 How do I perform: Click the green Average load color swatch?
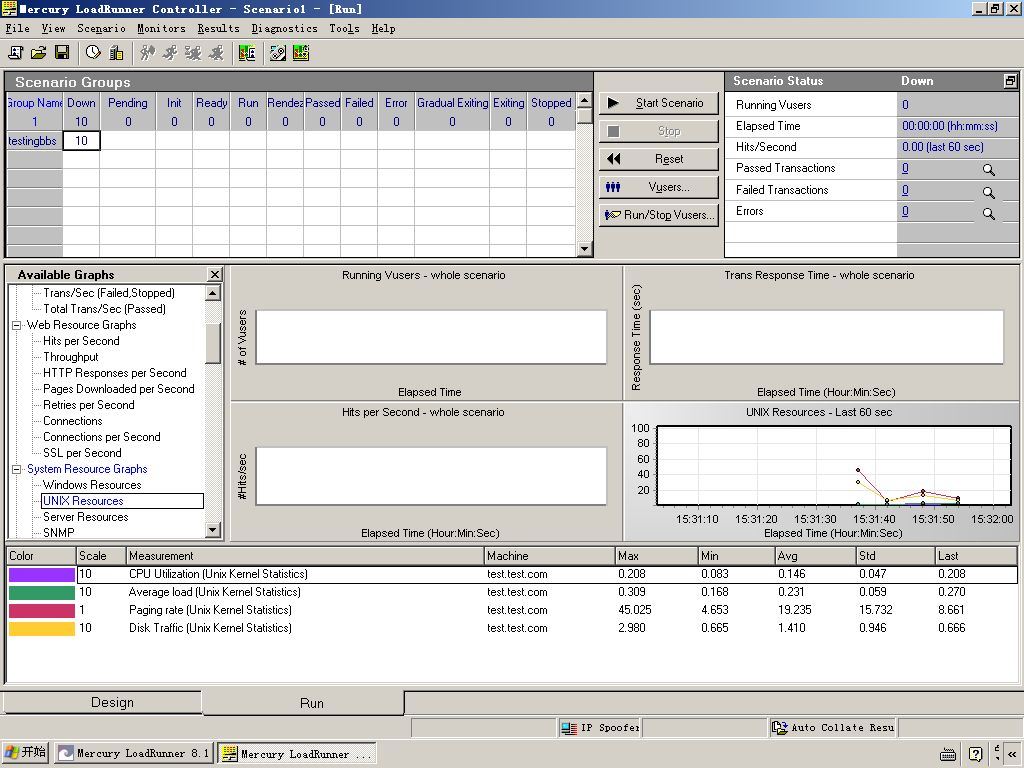[41, 592]
